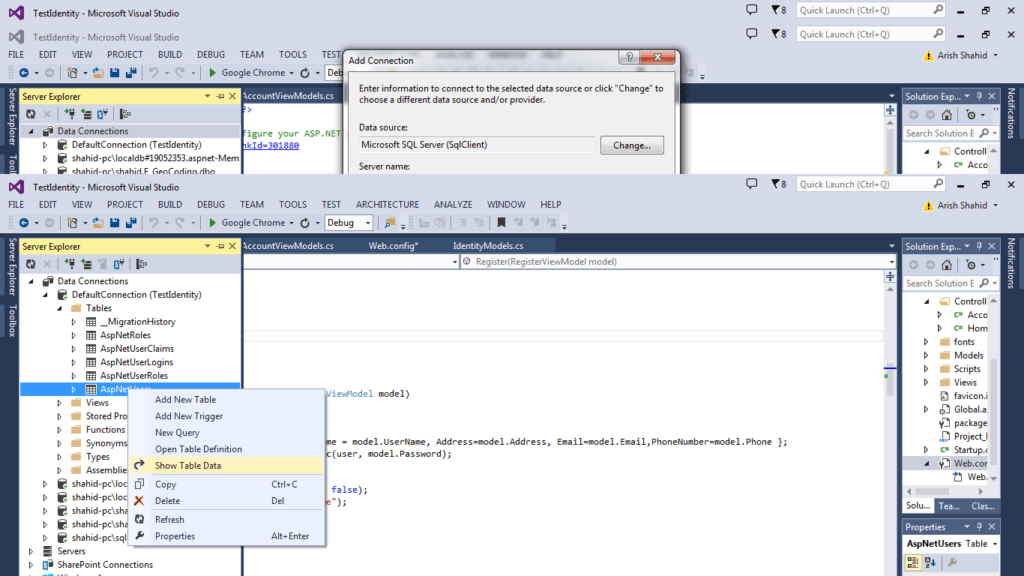Click Connect to Server in the bottom Server Explorer

tap(86, 264)
